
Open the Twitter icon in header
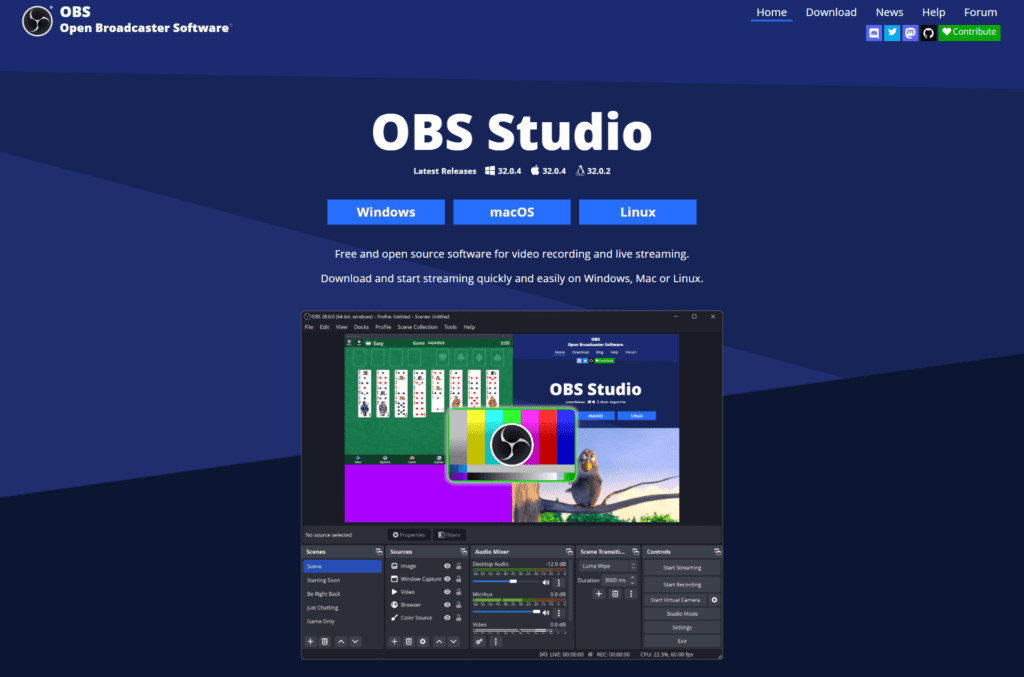click(x=892, y=33)
